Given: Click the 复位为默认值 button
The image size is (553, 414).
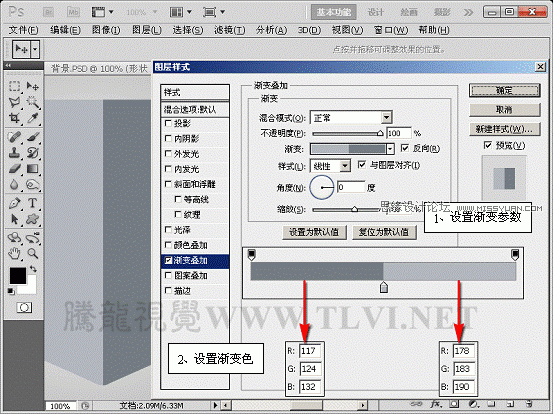Looking at the screenshot, I should (x=384, y=232).
